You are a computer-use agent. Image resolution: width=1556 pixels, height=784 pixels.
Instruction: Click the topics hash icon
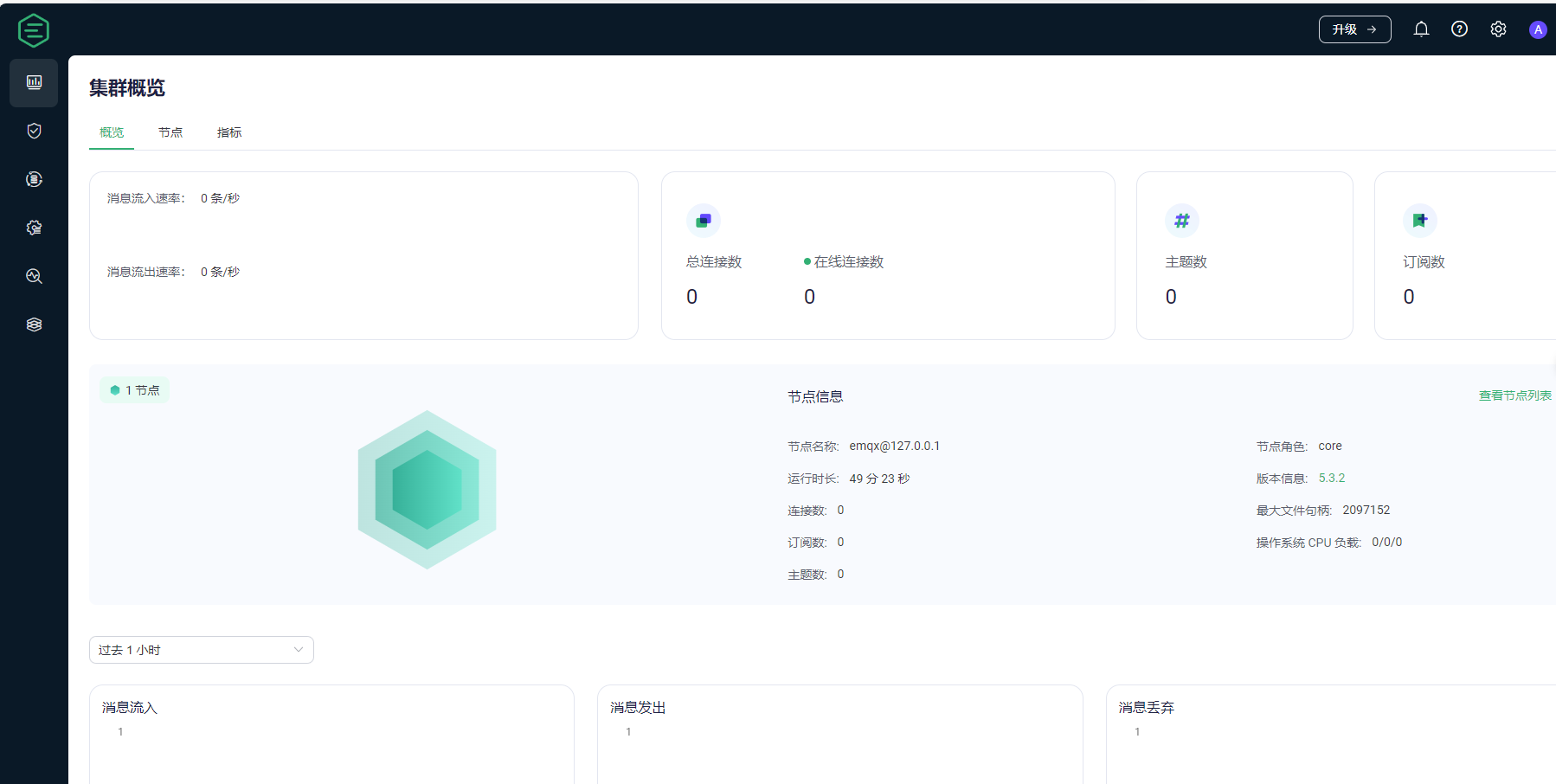[x=1182, y=221]
